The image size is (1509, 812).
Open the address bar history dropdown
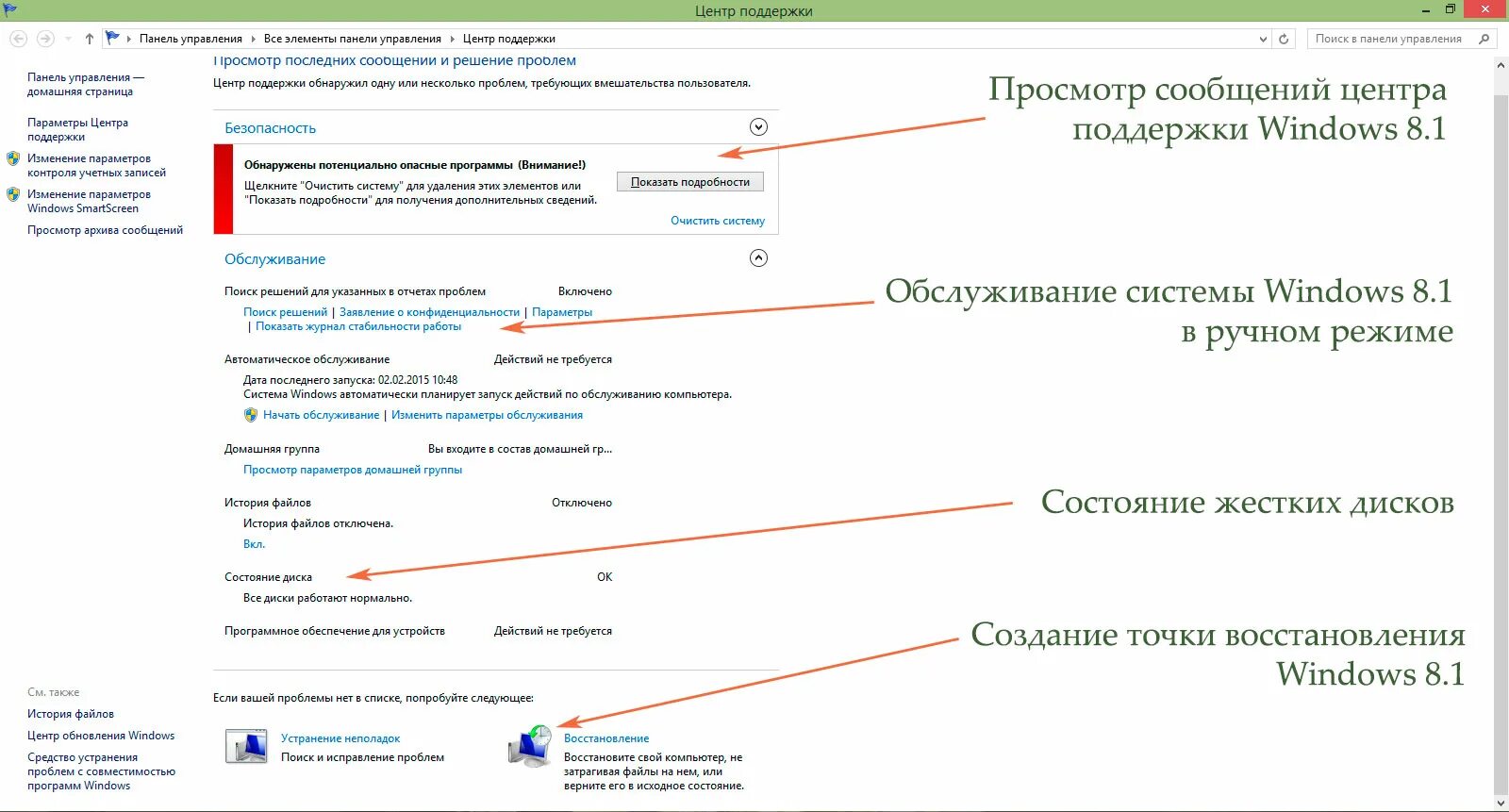point(1264,39)
